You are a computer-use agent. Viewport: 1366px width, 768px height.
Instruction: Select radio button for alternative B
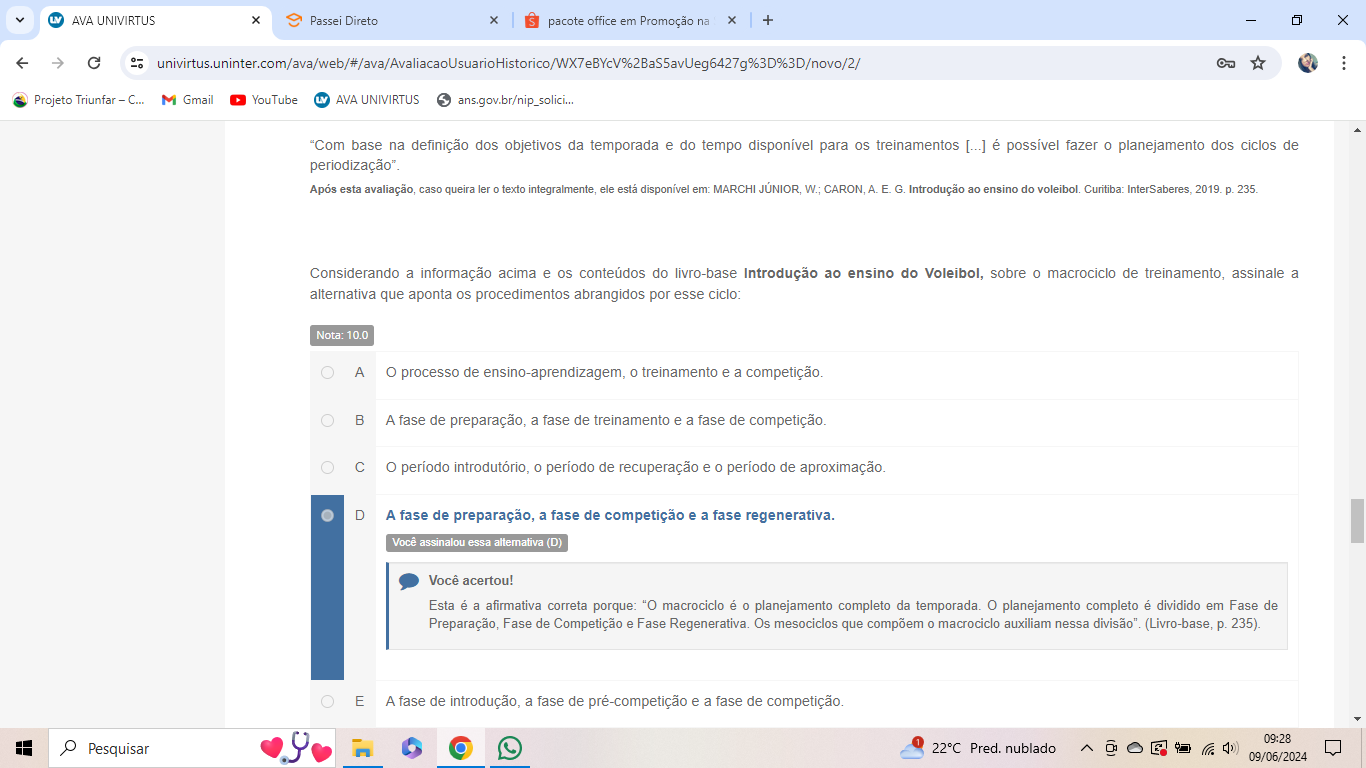pos(327,421)
